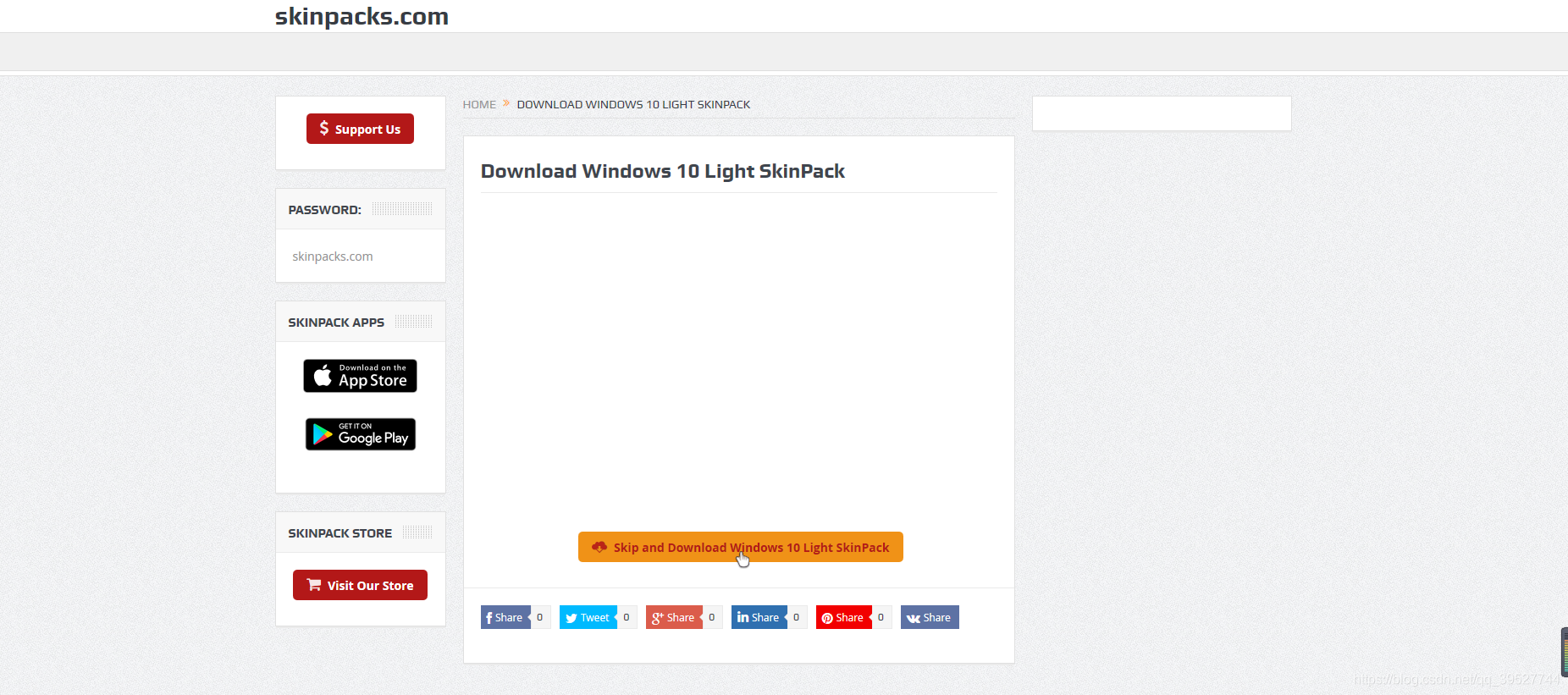
Task: Click the Pinterest share count box
Action: pyautogui.click(x=881, y=617)
